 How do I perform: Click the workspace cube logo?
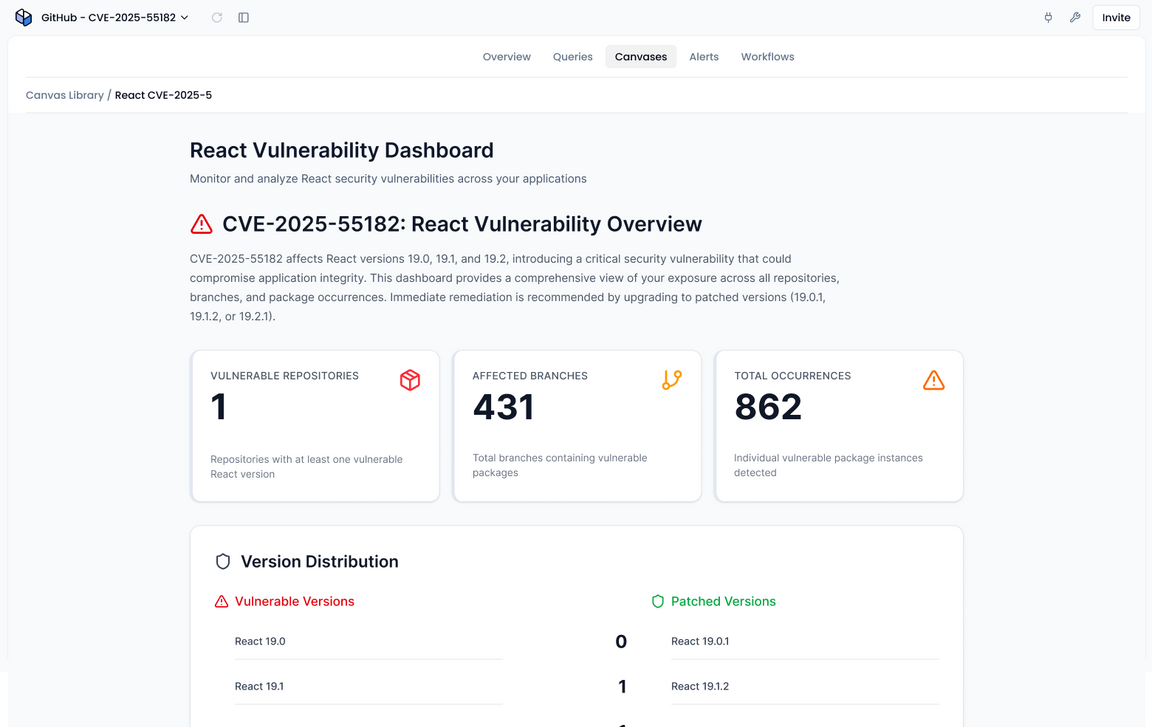point(22,17)
